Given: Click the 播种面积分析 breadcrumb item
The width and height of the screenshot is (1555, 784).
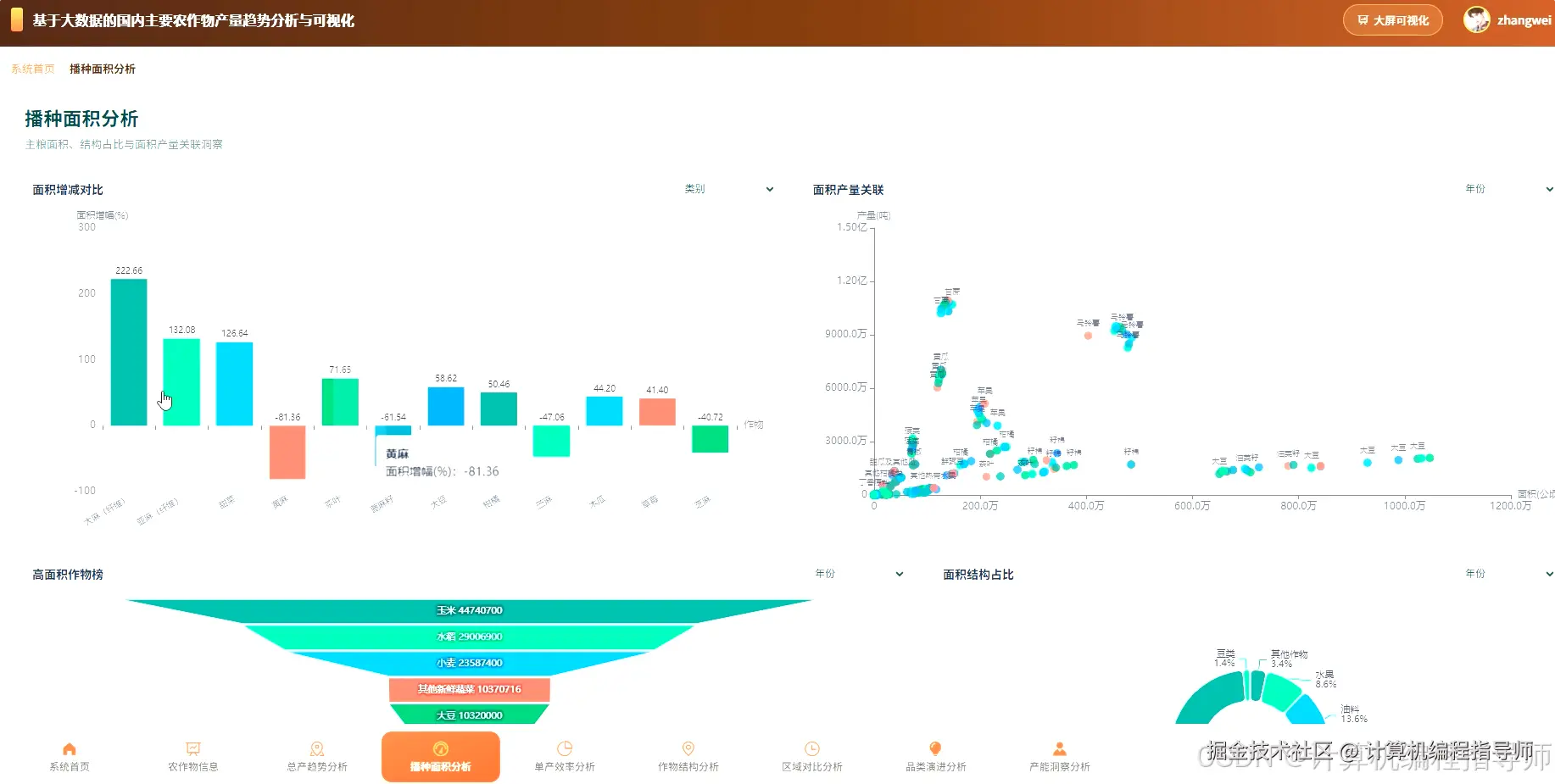Looking at the screenshot, I should (x=103, y=69).
